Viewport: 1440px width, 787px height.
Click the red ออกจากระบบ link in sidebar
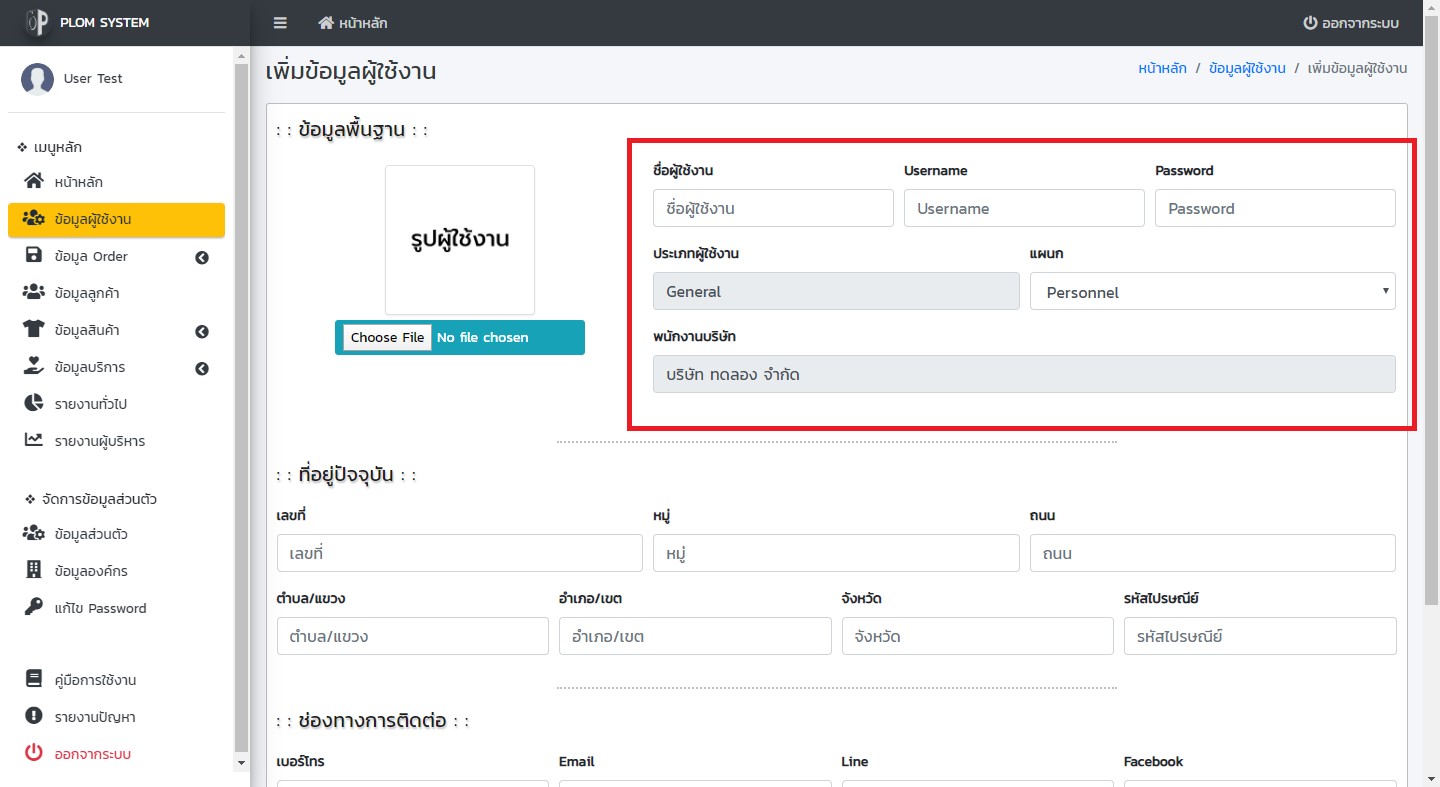click(x=92, y=754)
